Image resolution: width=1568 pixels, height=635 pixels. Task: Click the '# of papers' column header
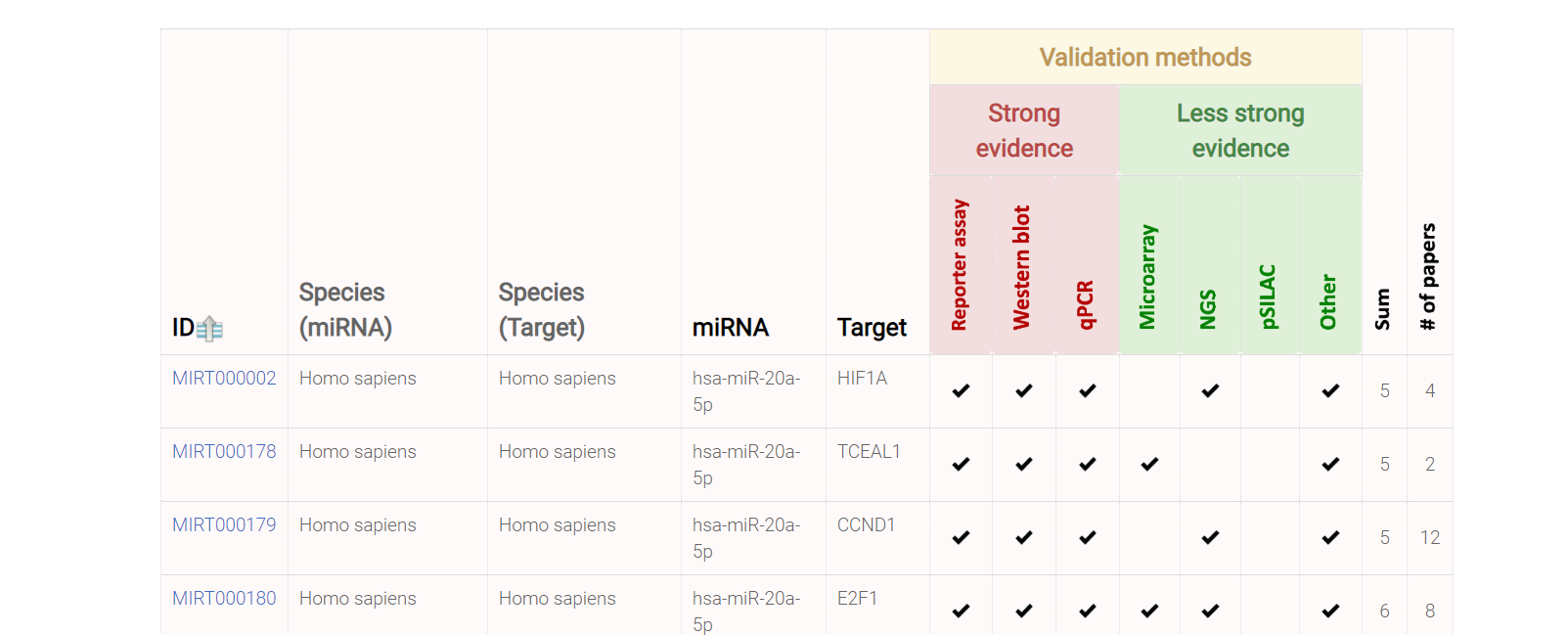1428,276
